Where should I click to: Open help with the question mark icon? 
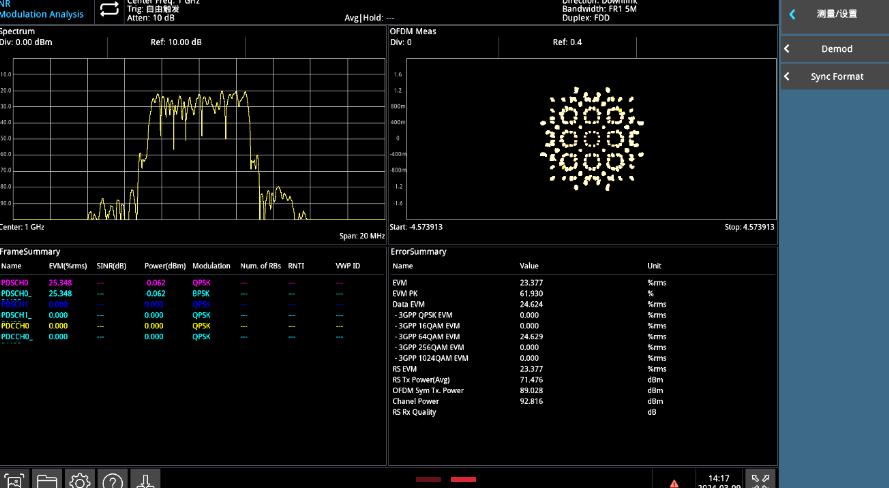pos(112,480)
